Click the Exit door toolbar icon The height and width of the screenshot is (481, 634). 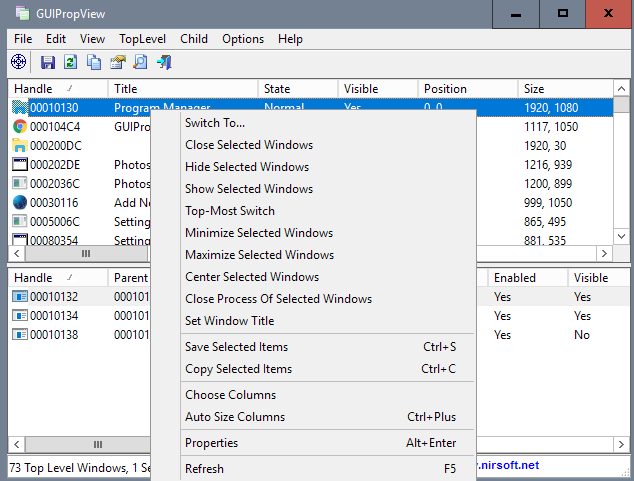(x=165, y=62)
